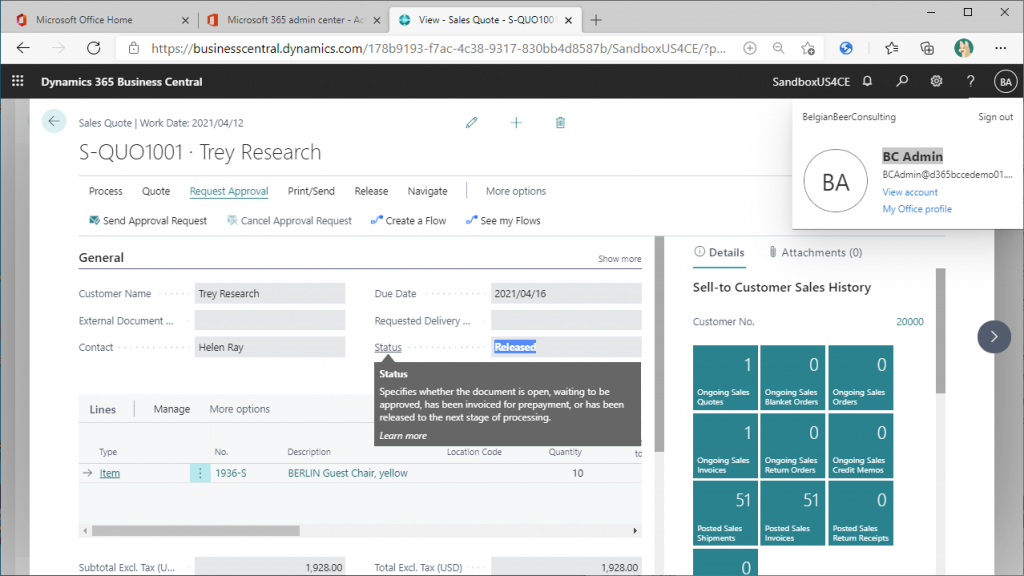Click Cancel Approval Request
This screenshot has width=1024, height=576.
[x=289, y=221]
